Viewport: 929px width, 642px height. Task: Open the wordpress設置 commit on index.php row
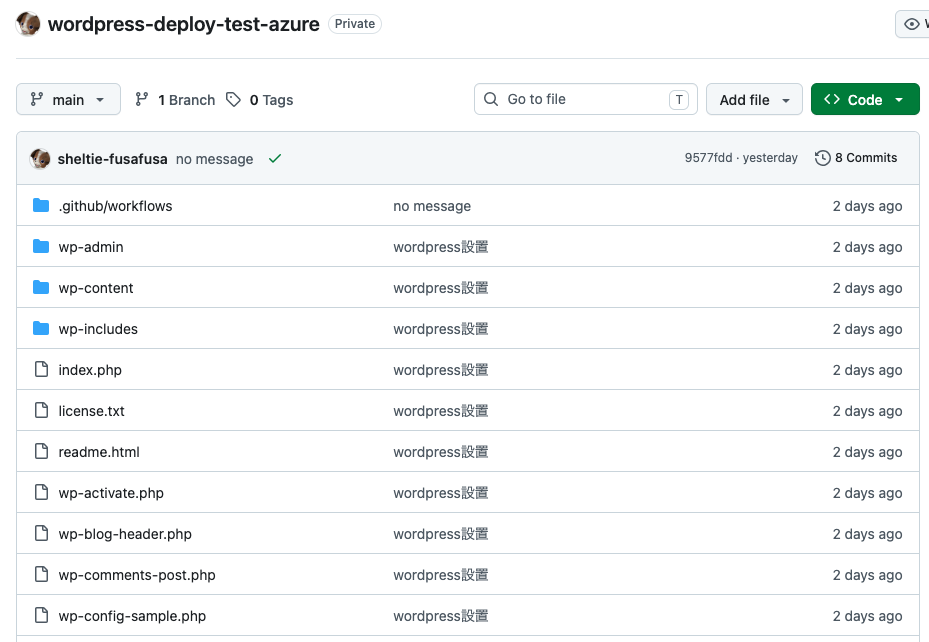(441, 370)
